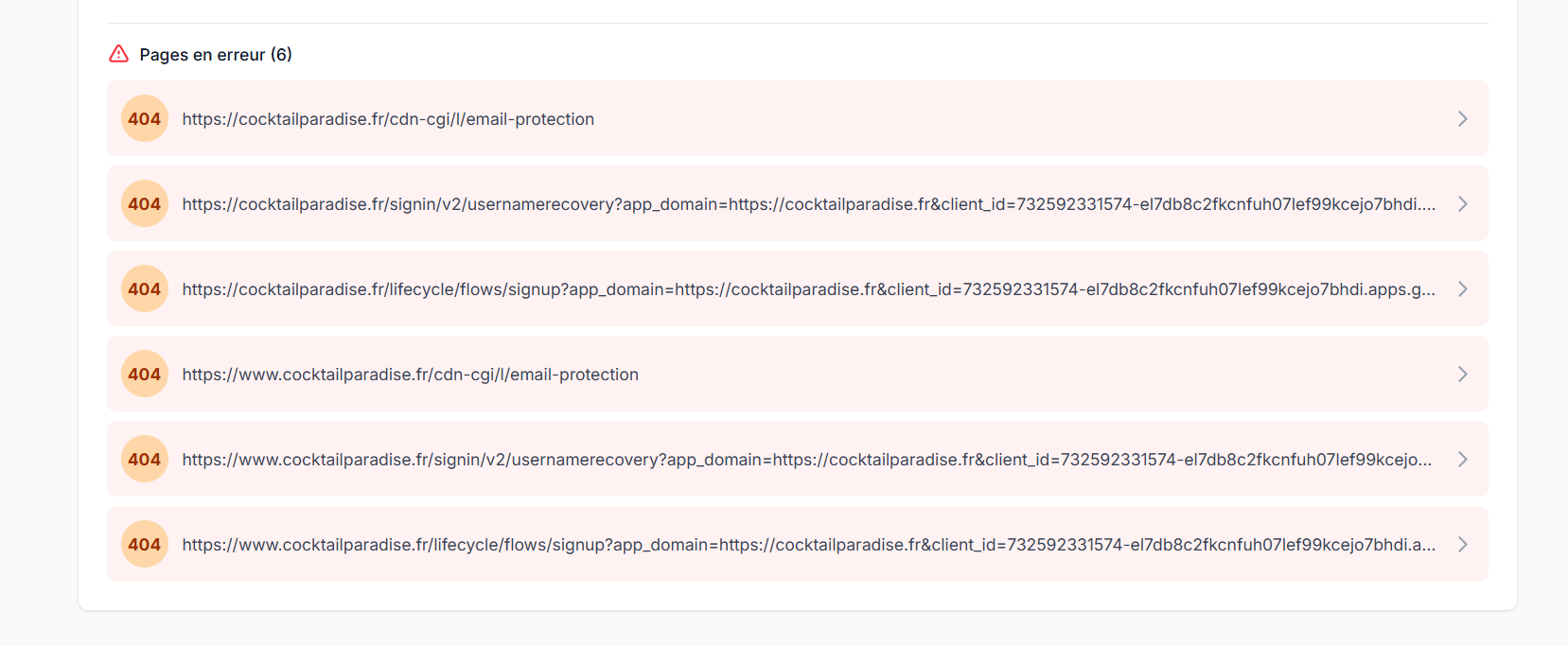Open the https://cocktailparadise.fr/cdn-cgi/l/email-protection link
The height and width of the screenshot is (646, 1568).
388,119
